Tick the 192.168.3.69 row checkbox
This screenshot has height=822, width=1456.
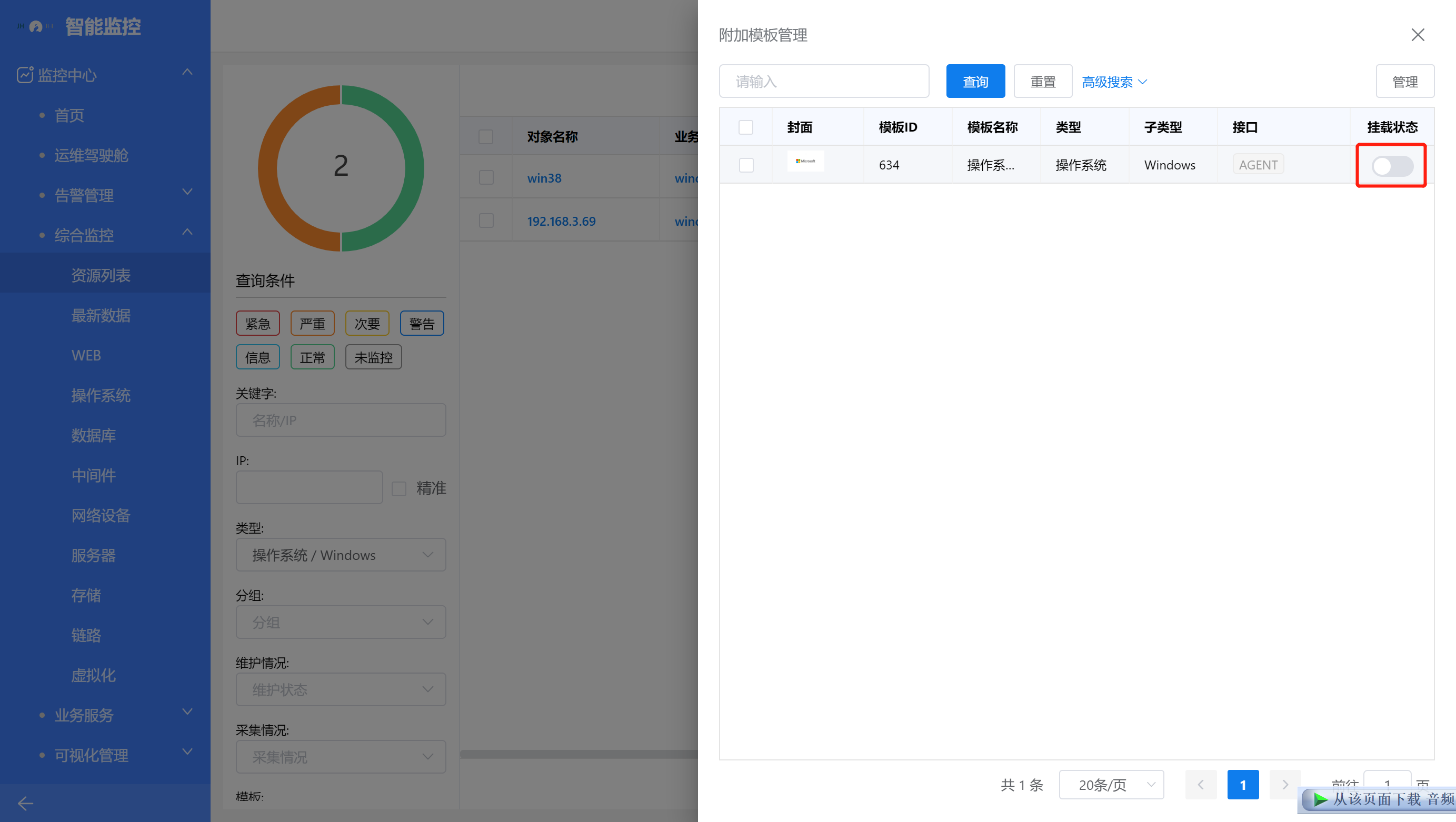coord(486,220)
